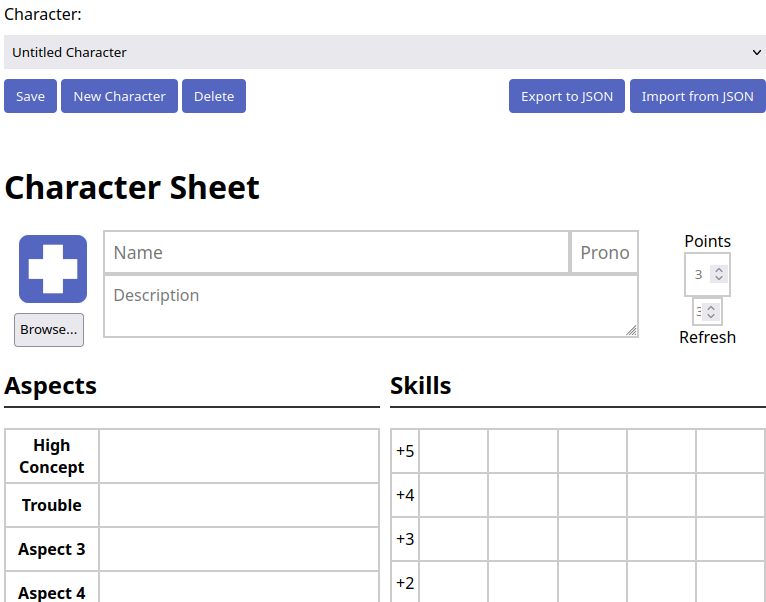
Task: Click the High Concept row label
Action: (52, 456)
